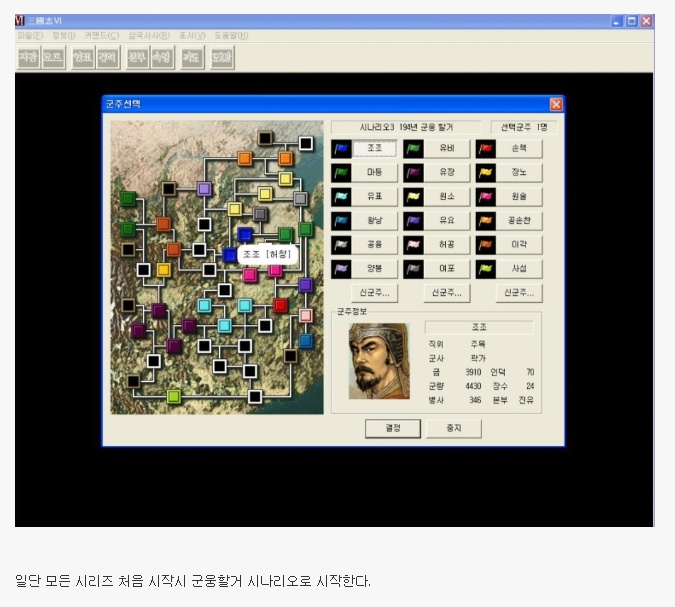This screenshot has width=675, height=607.
Task: Select ruler 조조 name button
Action: [375, 149]
